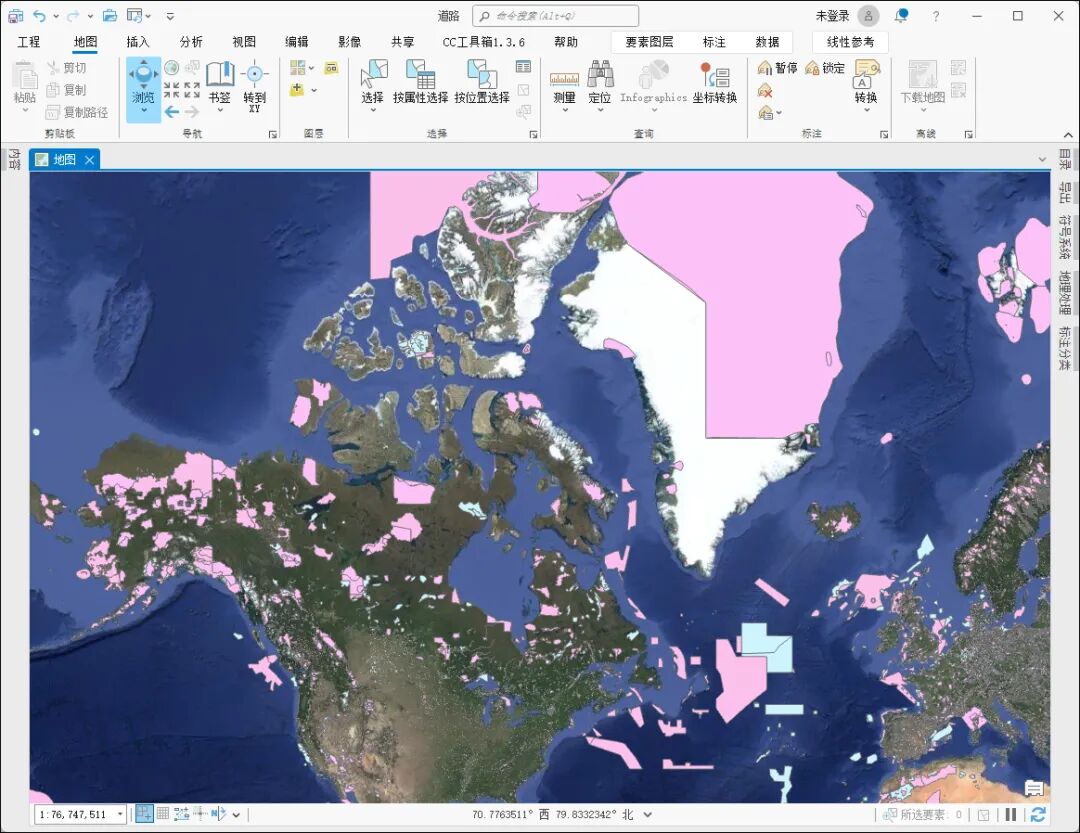Switch to the 分析 (Analysis) ribbon tab

[191, 42]
